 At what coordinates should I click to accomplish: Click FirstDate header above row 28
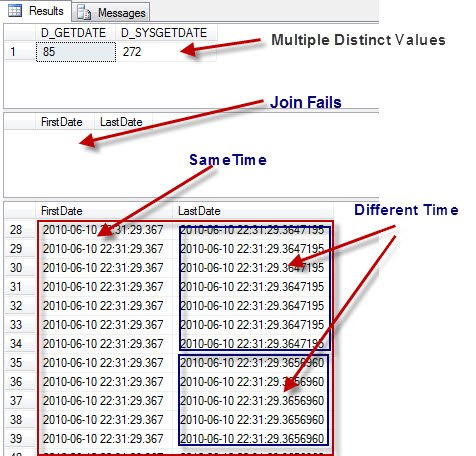104,211
